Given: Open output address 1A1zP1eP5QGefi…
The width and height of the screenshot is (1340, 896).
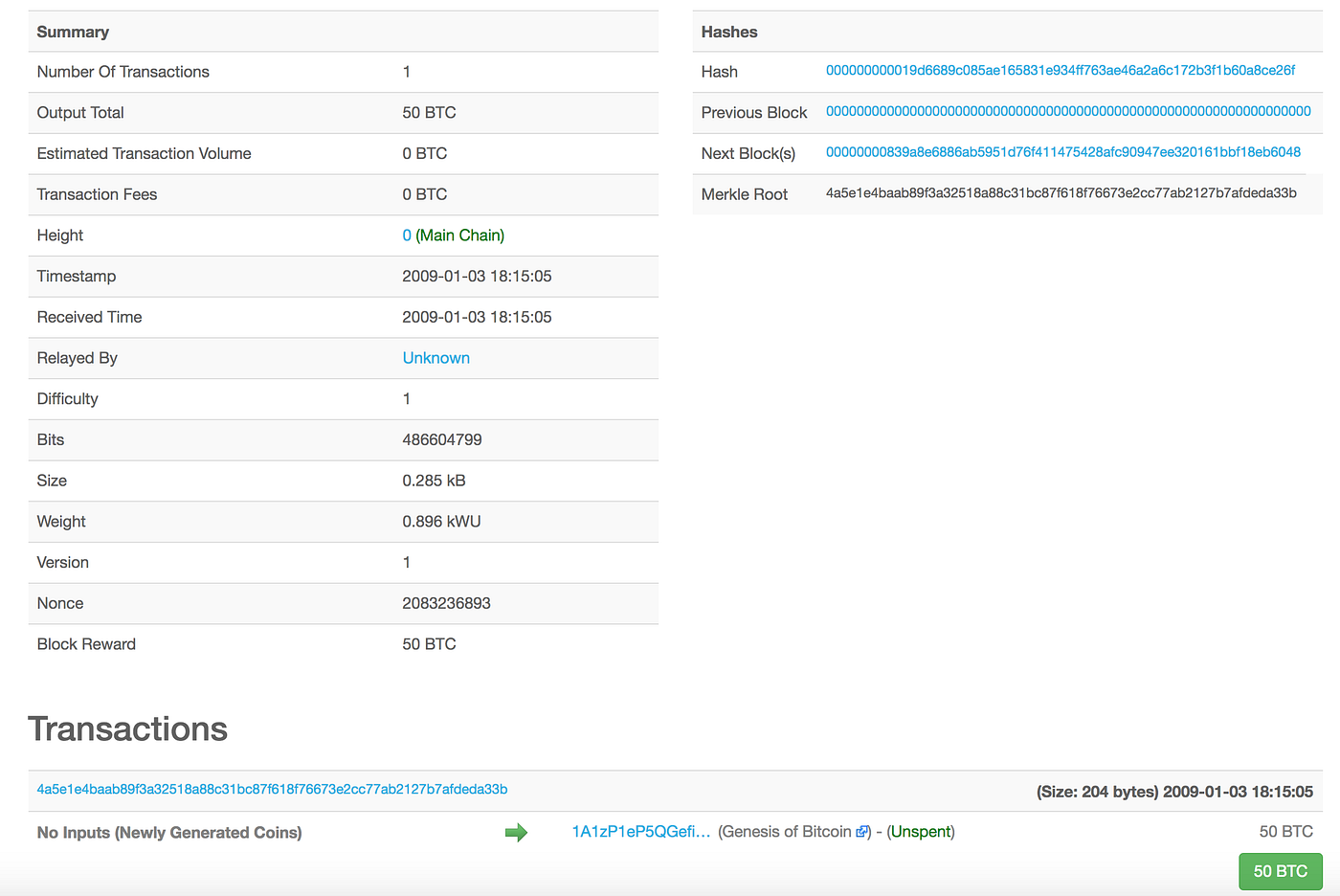Looking at the screenshot, I should point(640,832).
